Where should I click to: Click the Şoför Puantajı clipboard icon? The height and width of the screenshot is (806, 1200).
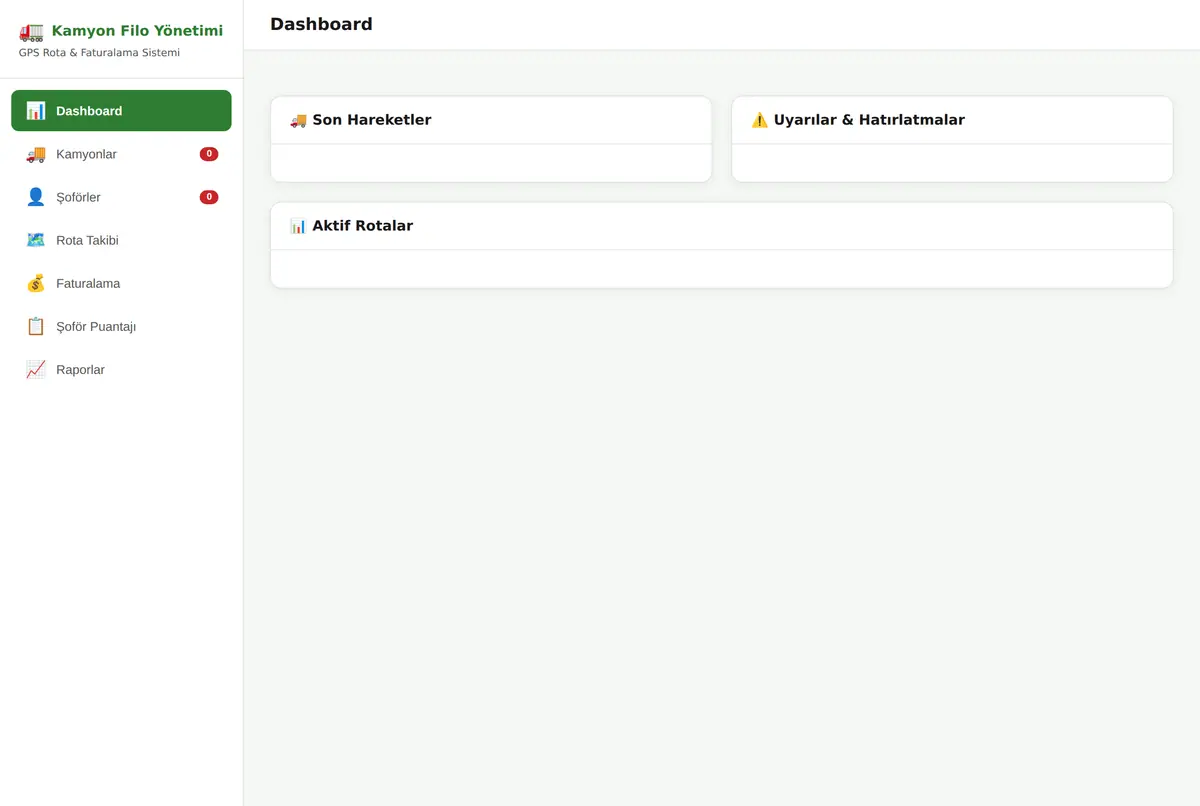(36, 326)
